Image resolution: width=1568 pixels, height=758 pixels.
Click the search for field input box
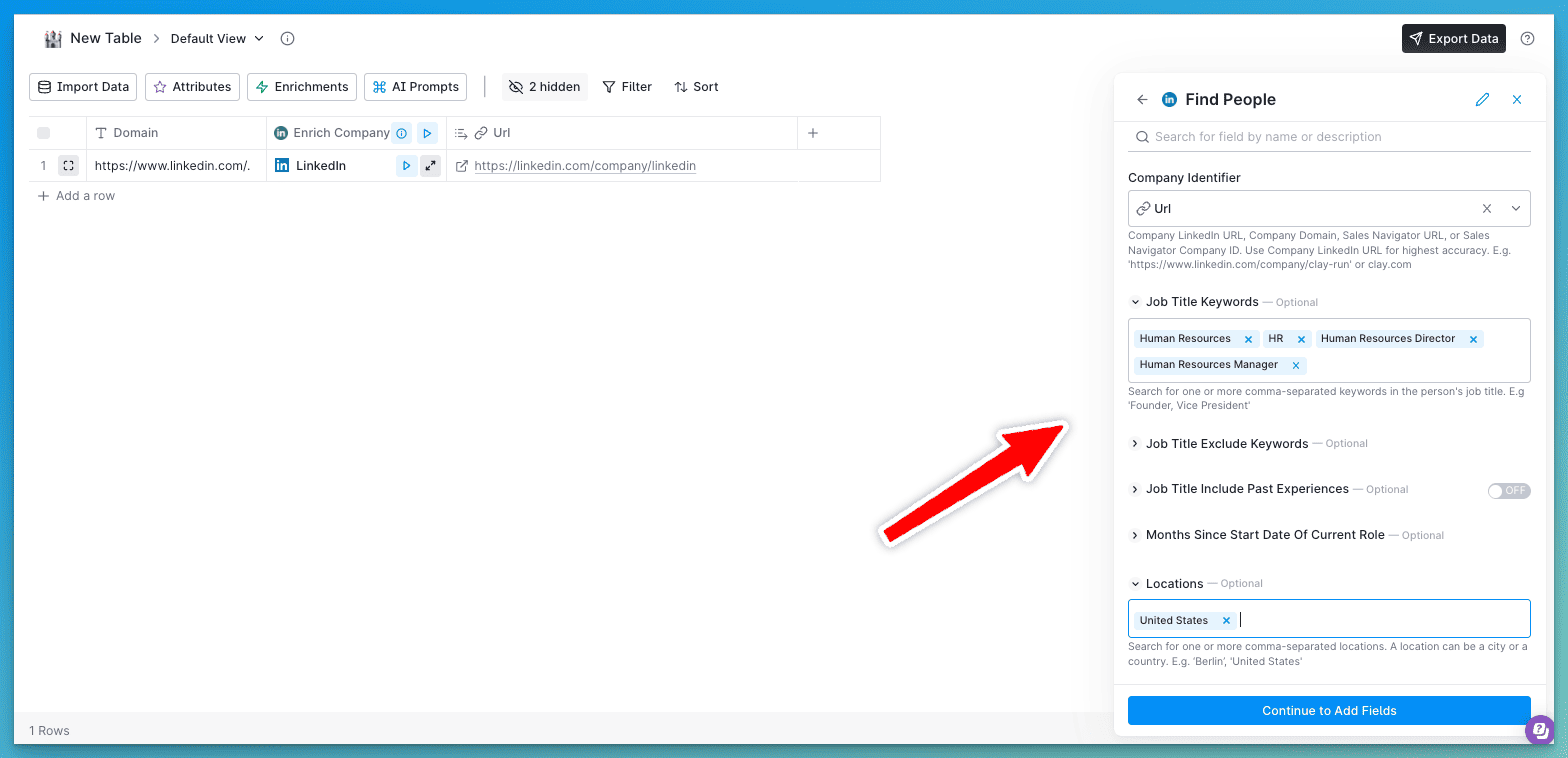[x=1330, y=137]
